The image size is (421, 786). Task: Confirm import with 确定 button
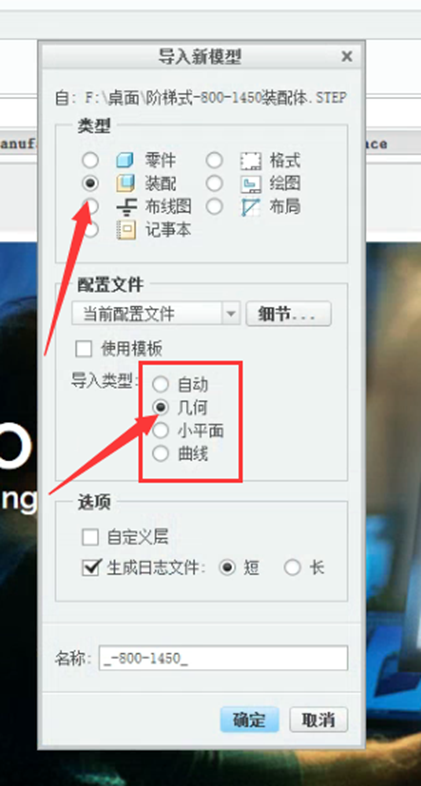pyautogui.click(x=249, y=720)
